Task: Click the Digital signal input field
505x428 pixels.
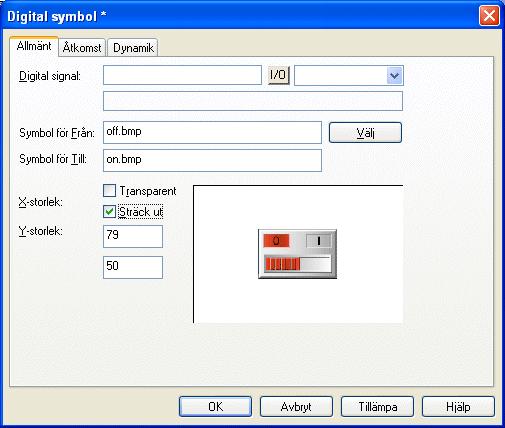Action: (182, 75)
